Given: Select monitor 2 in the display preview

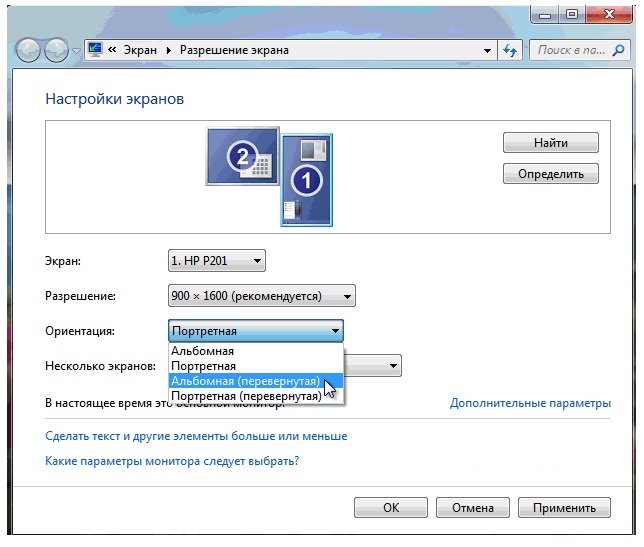Looking at the screenshot, I should (x=242, y=156).
